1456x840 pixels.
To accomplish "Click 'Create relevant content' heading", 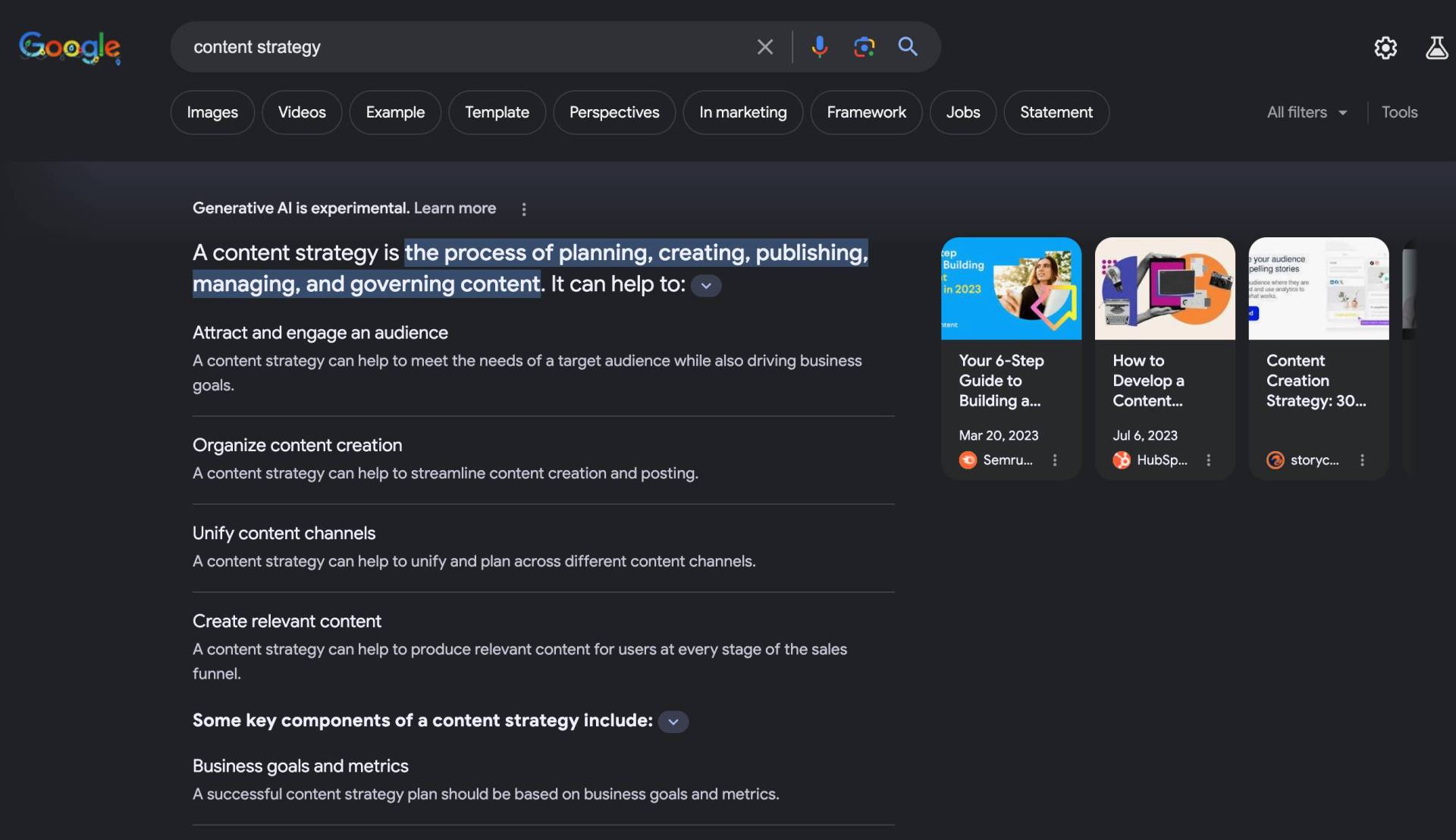I will [x=287, y=621].
